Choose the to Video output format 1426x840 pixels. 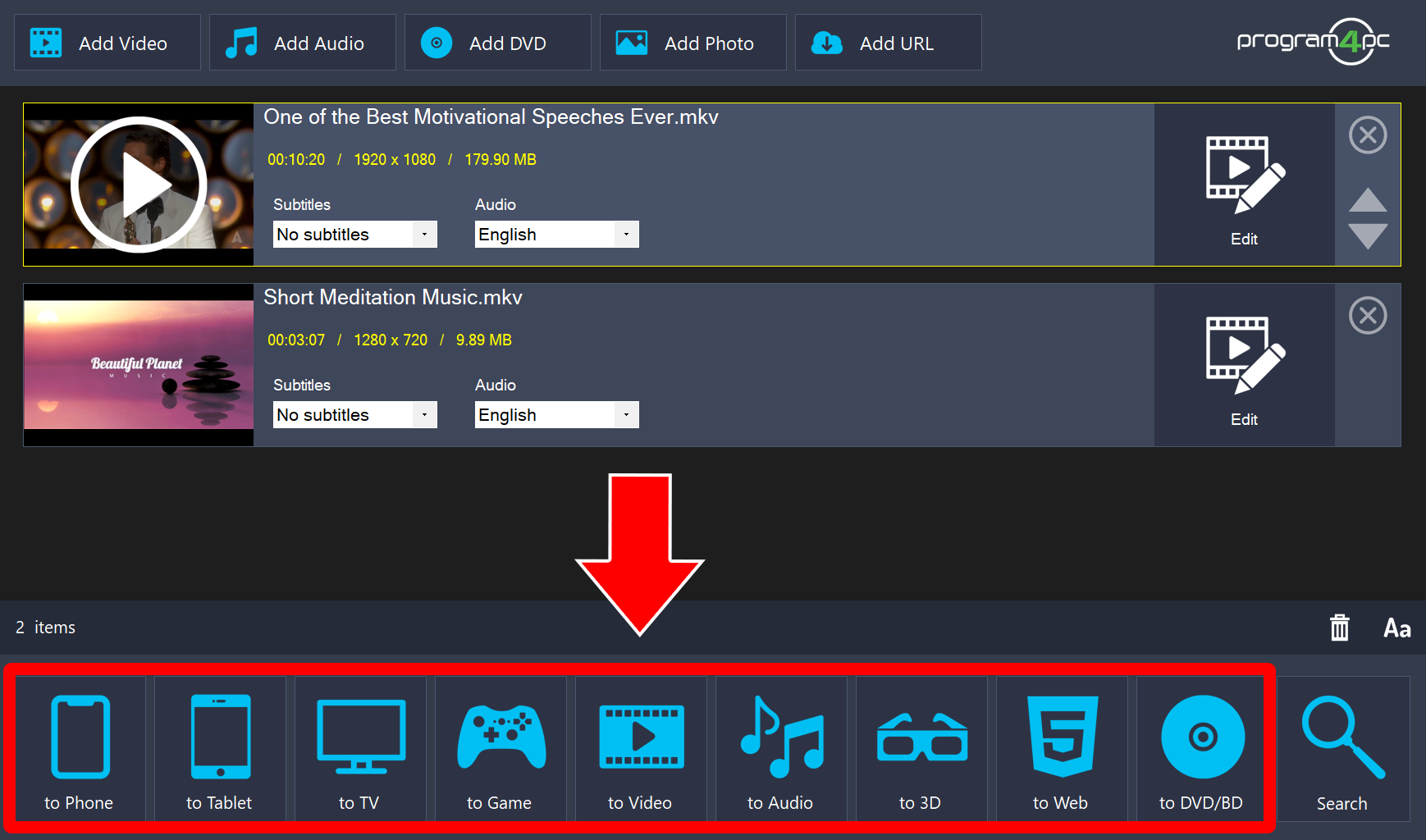click(641, 749)
